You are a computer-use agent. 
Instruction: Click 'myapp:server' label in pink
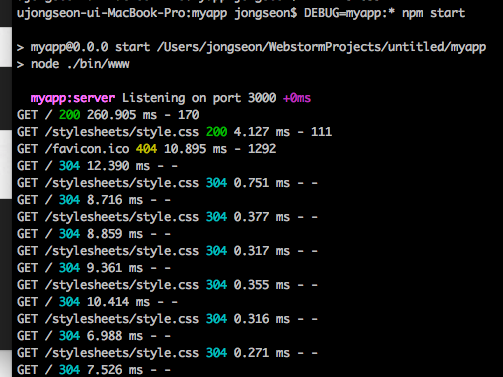tap(73, 98)
